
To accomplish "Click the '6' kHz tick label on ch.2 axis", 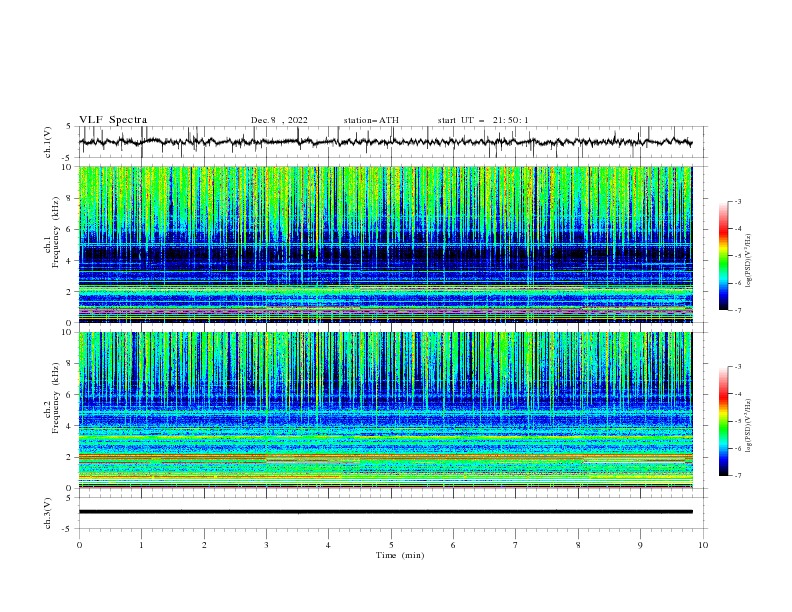I will coord(70,395).
